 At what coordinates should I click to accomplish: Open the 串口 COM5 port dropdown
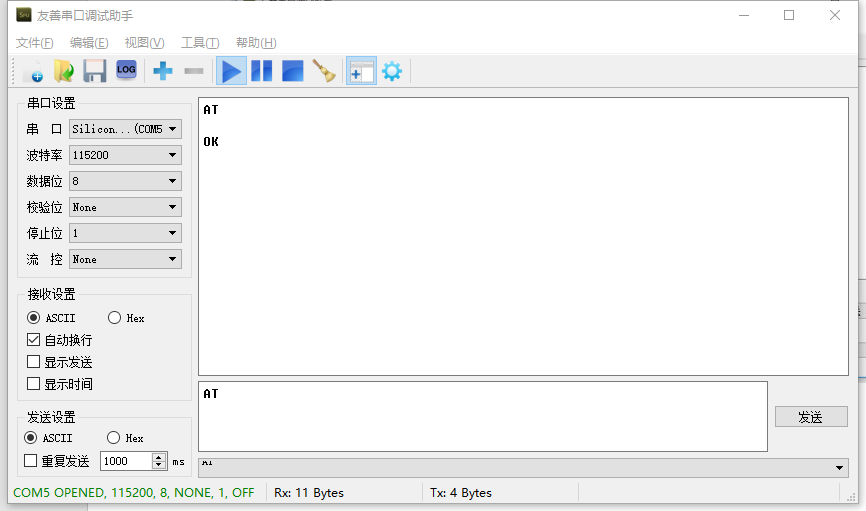125,129
